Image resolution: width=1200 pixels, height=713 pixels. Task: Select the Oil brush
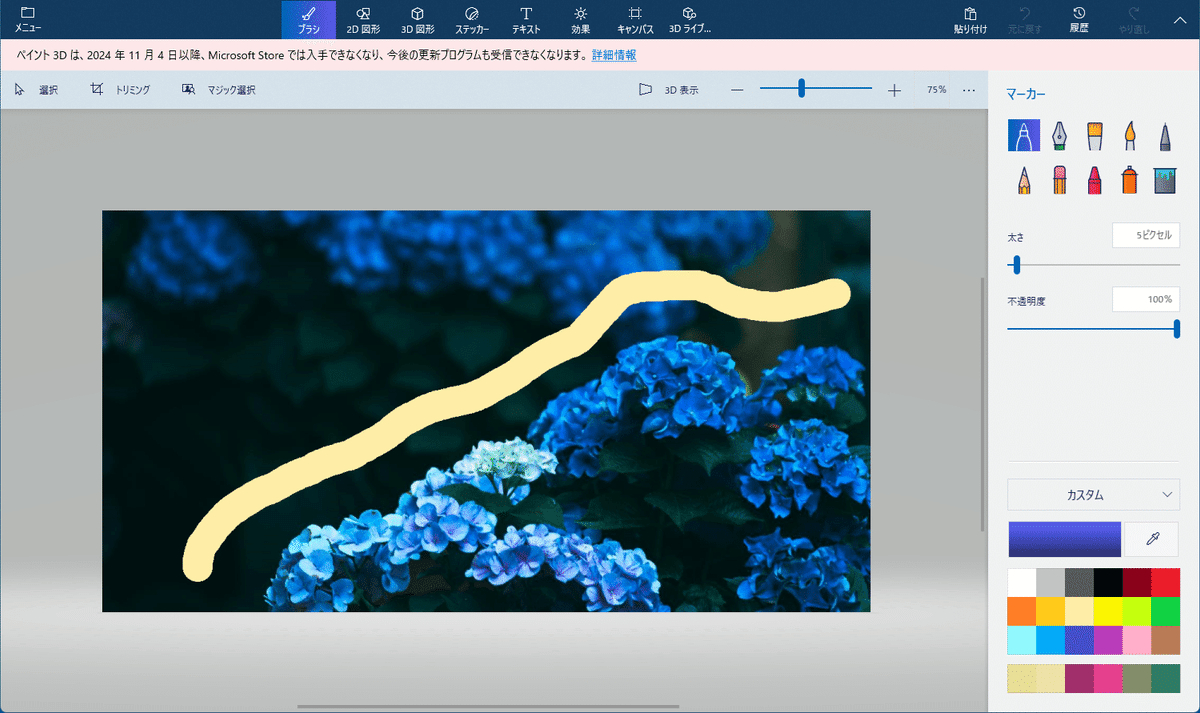[1094, 136]
